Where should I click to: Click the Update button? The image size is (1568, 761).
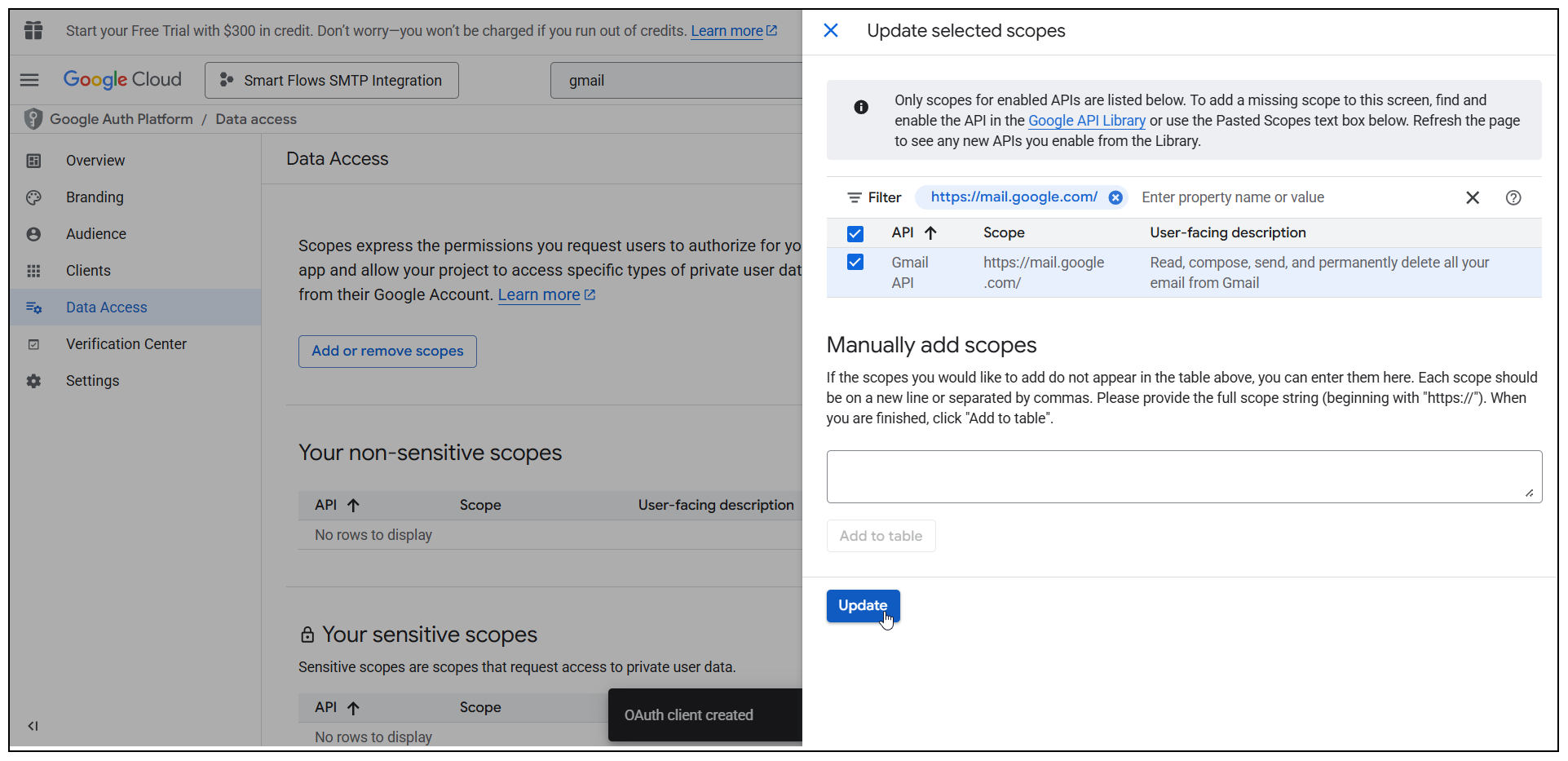pyautogui.click(x=863, y=606)
